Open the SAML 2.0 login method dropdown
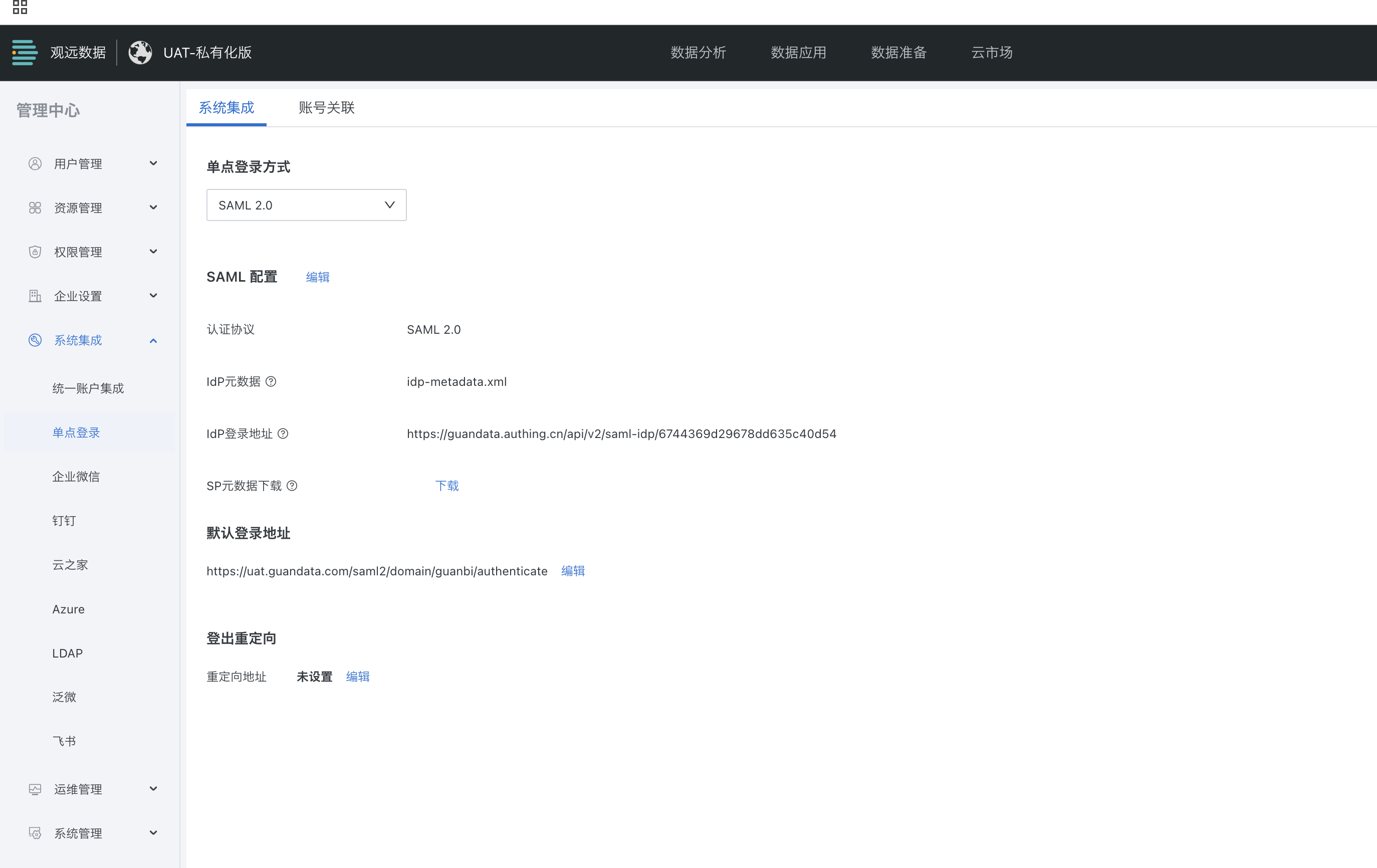This screenshot has height=868, width=1377. (x=307, y=205)
